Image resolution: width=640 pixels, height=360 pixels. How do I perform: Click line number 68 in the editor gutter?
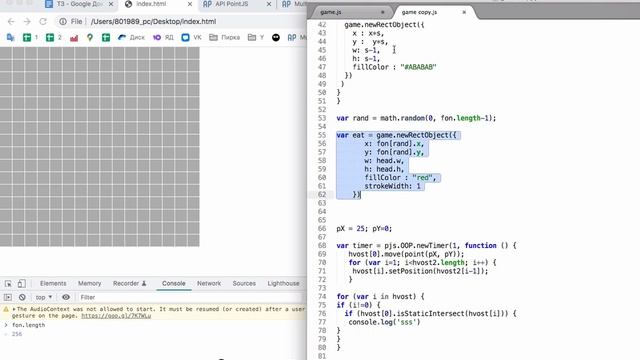[x=322, y=245]
